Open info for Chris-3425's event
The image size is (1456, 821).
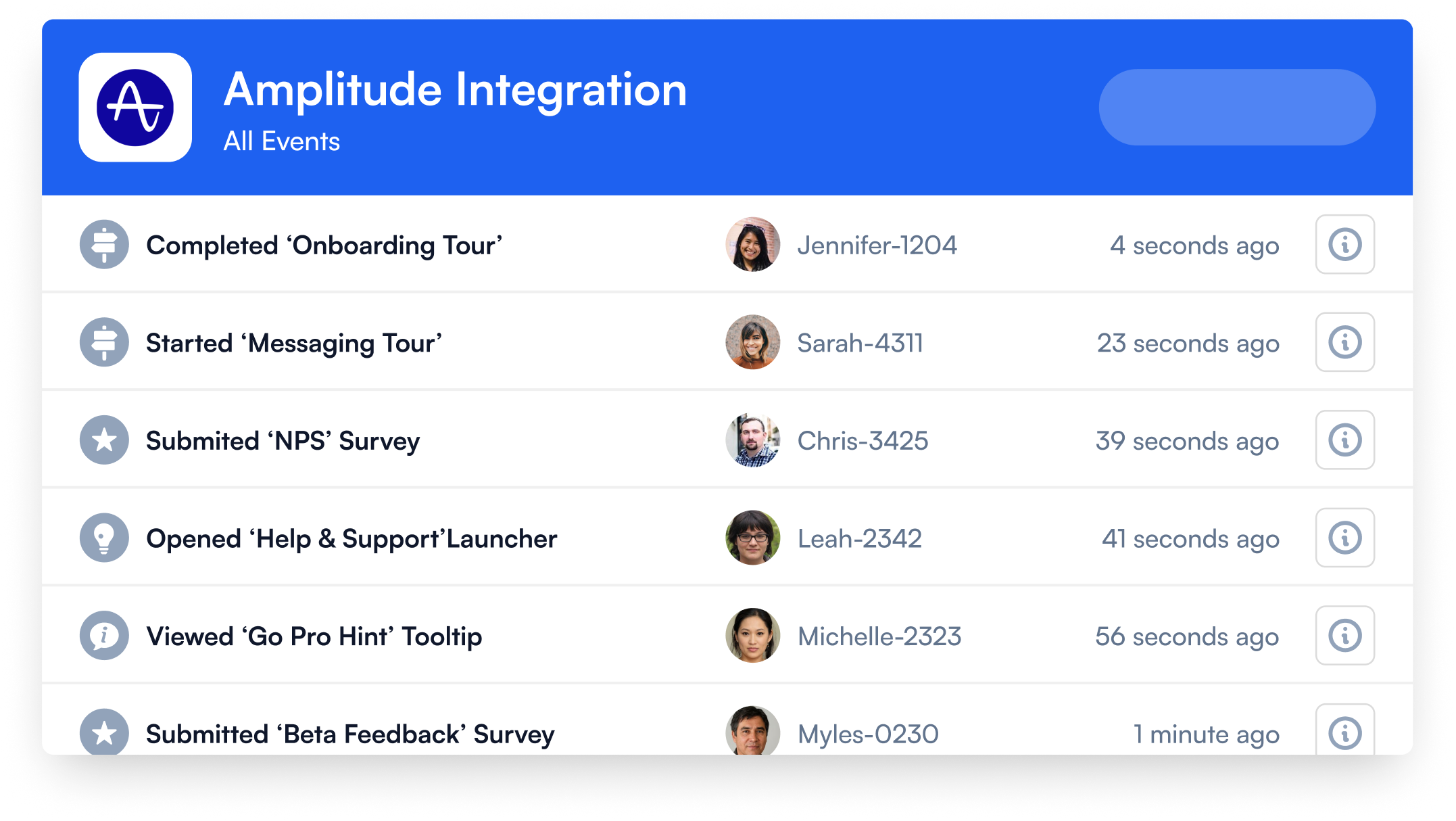(1344, 440)
